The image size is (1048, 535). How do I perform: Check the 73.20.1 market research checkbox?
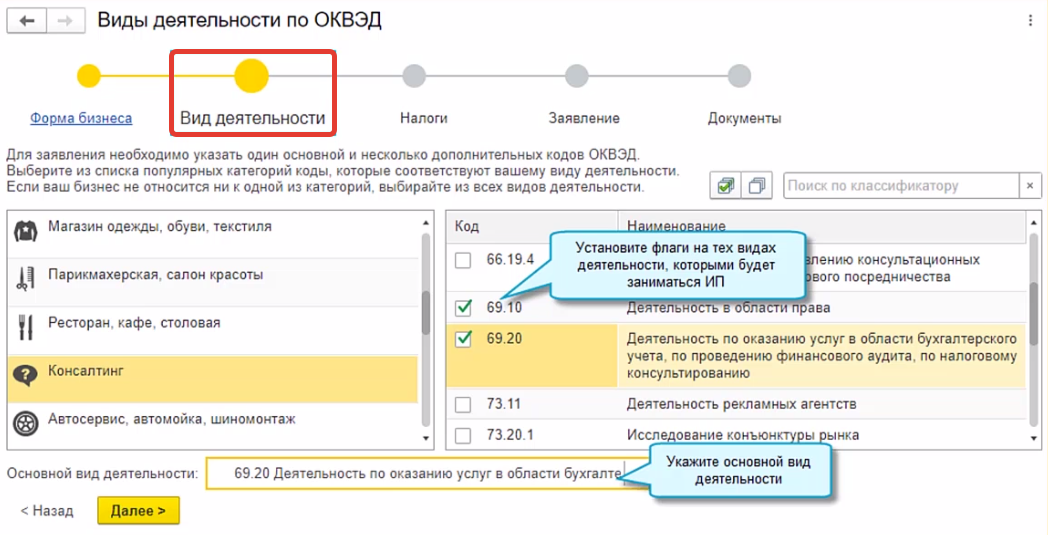point(463,435)
